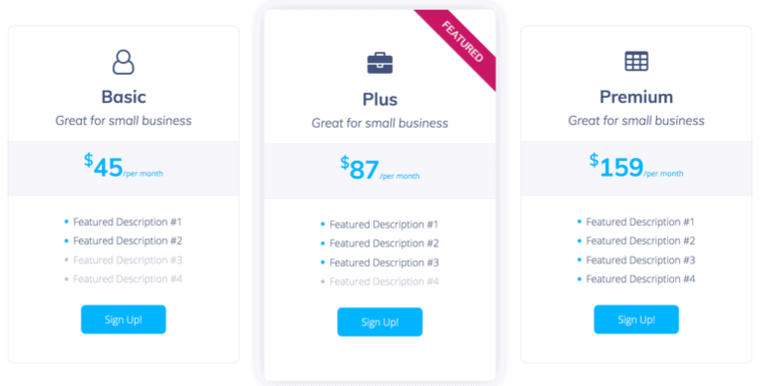Click Featured Description #2 in Plus card
The image size is (760, 386).
(x=384, y=243)
